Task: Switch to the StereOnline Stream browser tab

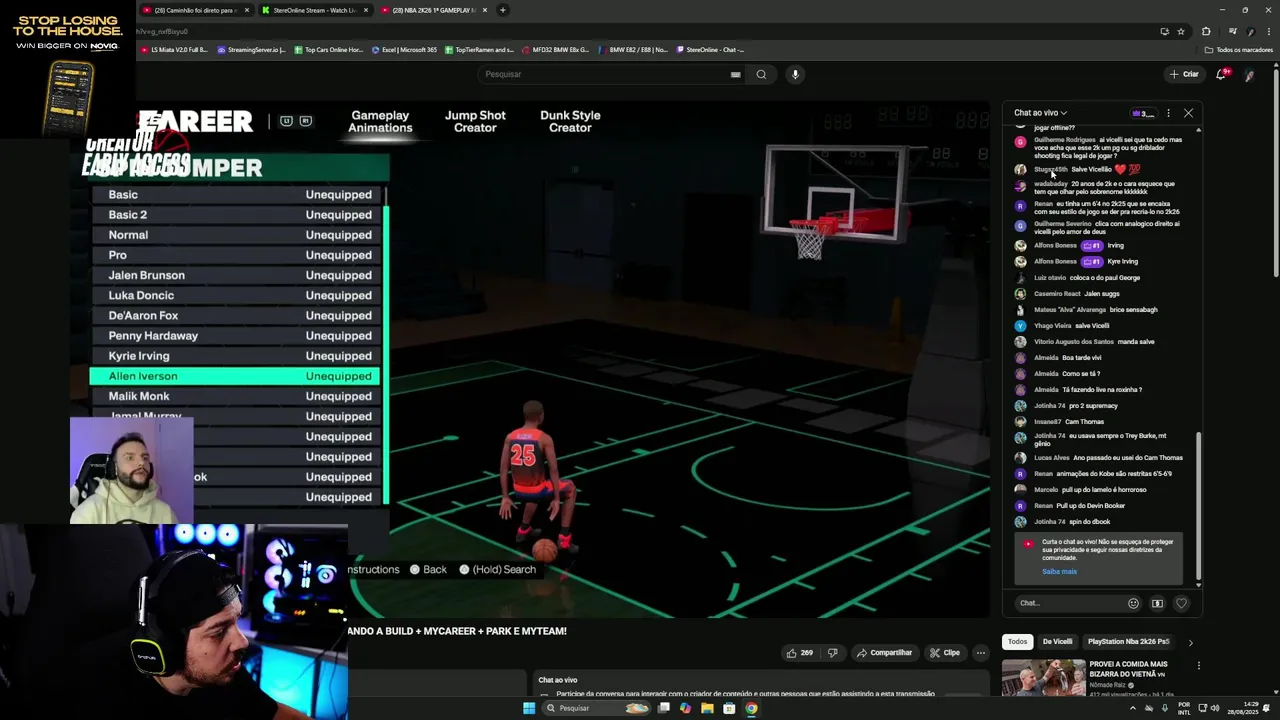Action: (316, 10)
